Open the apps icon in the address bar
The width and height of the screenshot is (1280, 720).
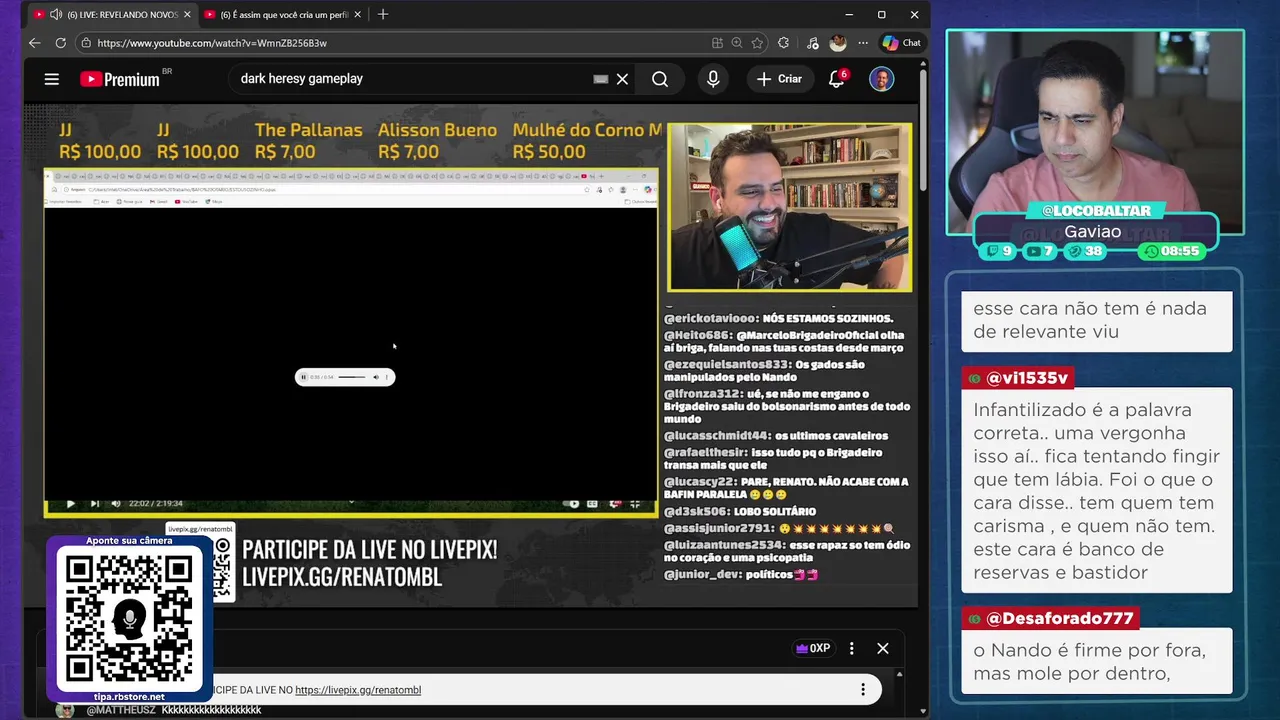tap(717, 43)
